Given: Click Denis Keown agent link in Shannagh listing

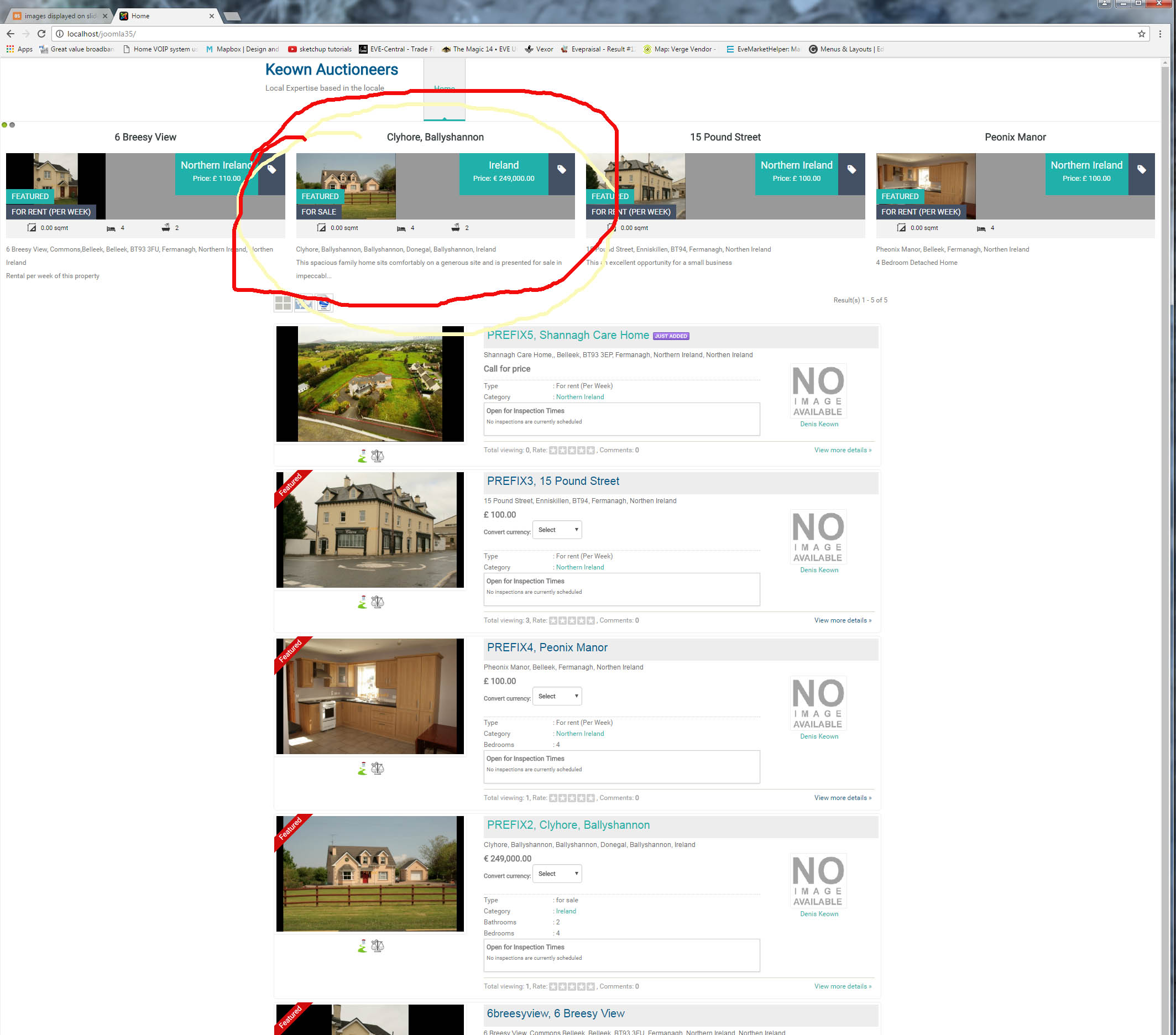Looking at the screenshot, I should coord(819,425).
